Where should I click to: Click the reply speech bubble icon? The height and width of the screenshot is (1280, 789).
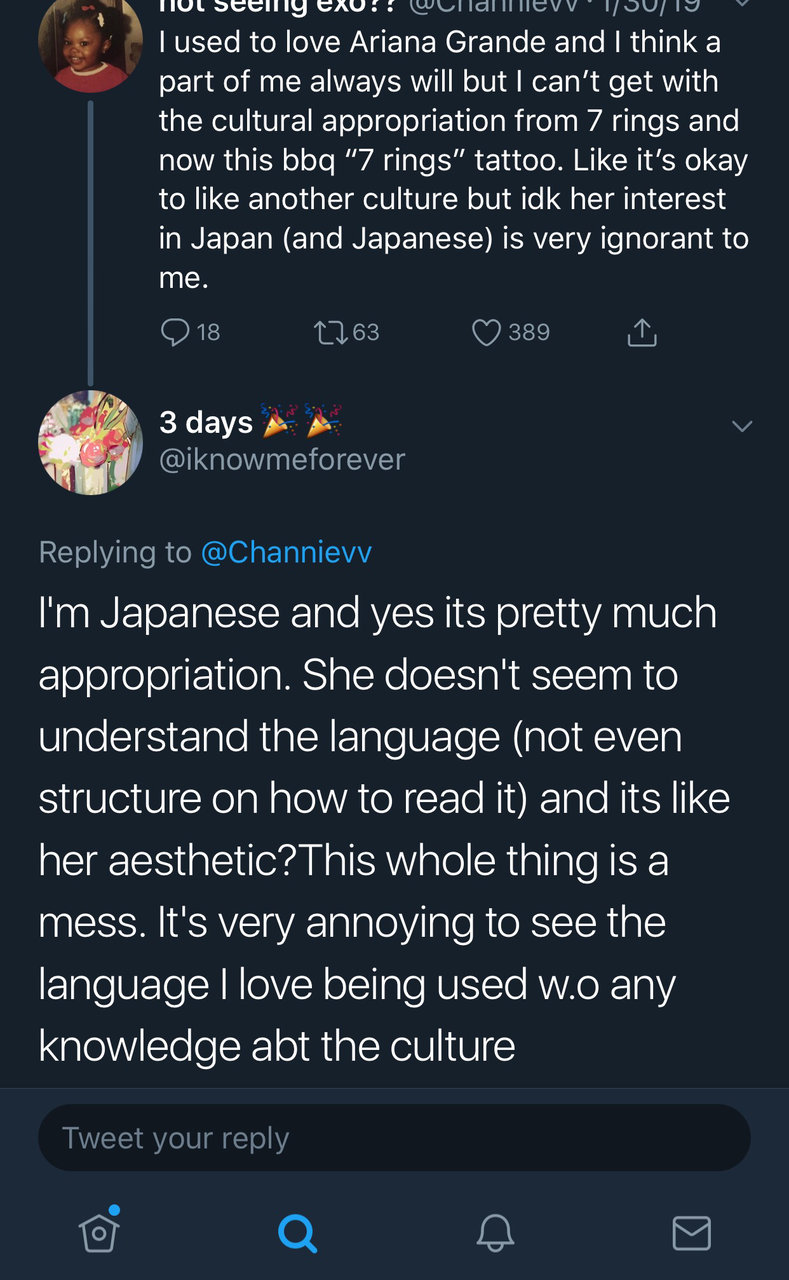click(x=175, y=332)
